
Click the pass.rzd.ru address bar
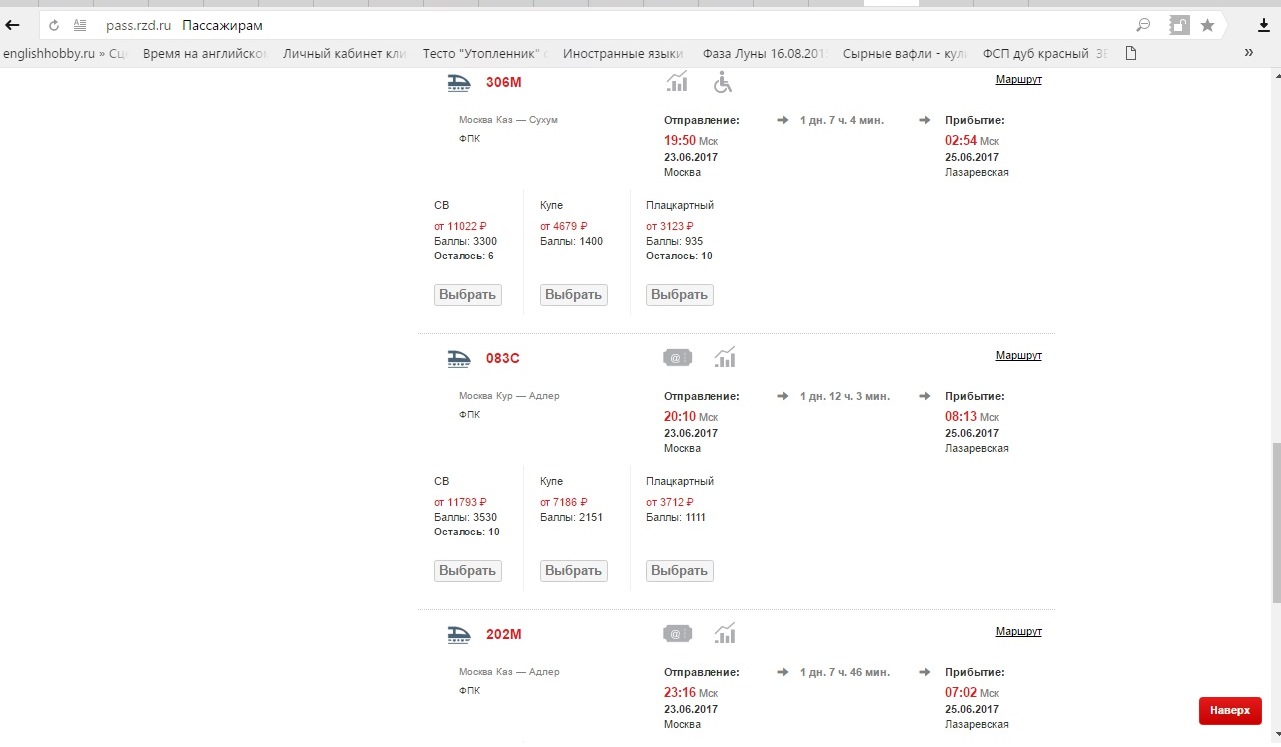coord(600,25)
